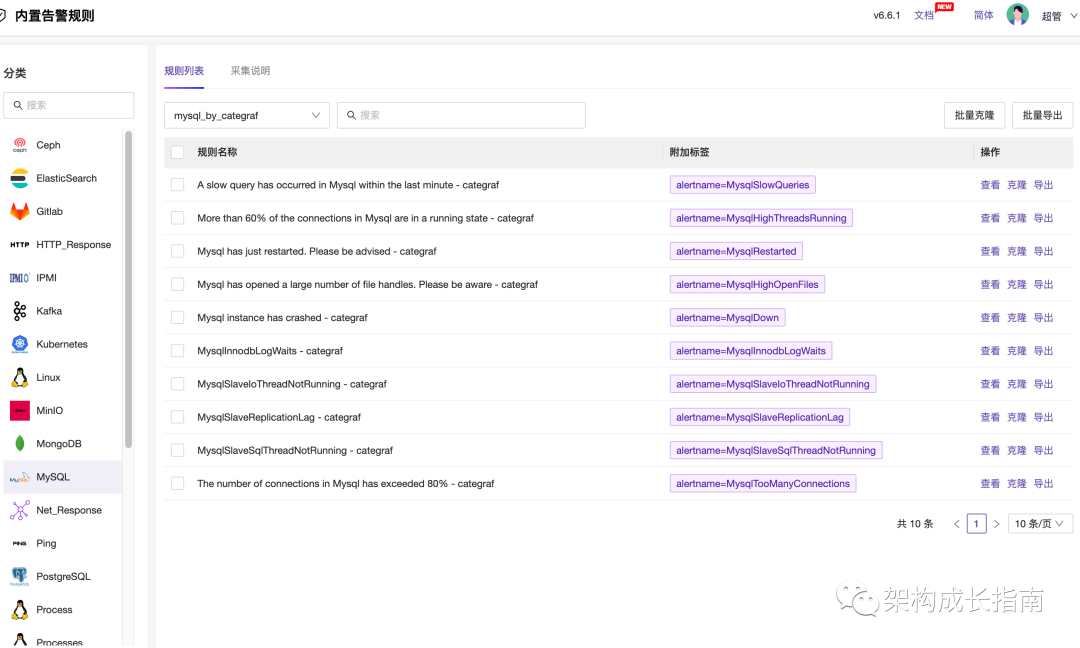
Task: Open the 超管 user menu dropdown
Action: (x=1056, y=16)
